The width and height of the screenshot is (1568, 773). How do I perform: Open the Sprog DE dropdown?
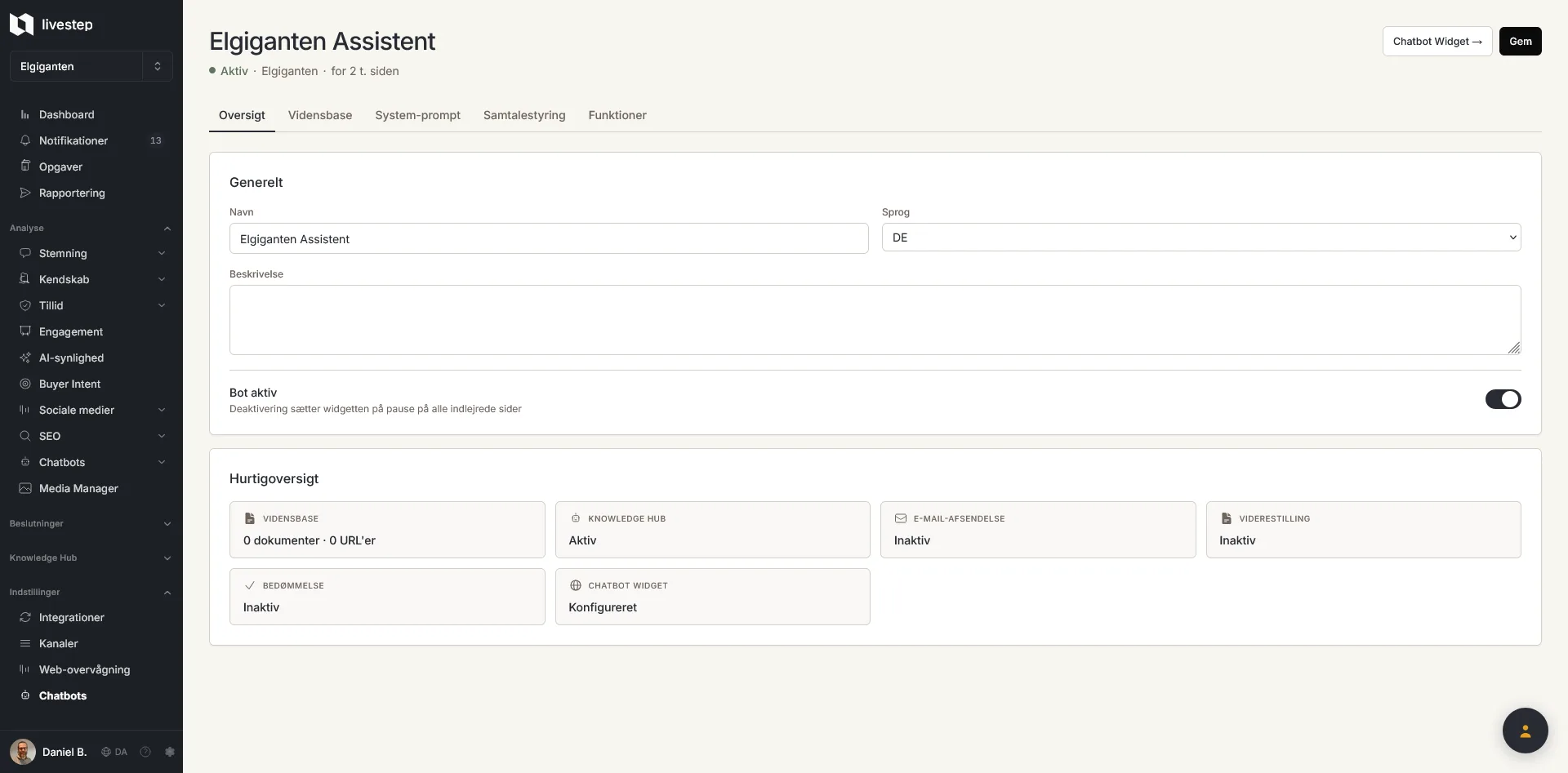[x=1200, y=238]
